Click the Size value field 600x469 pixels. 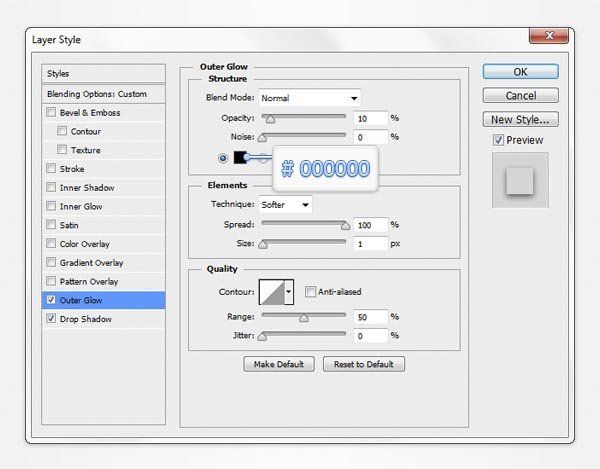pyautogui.click(x=371, y=244)
